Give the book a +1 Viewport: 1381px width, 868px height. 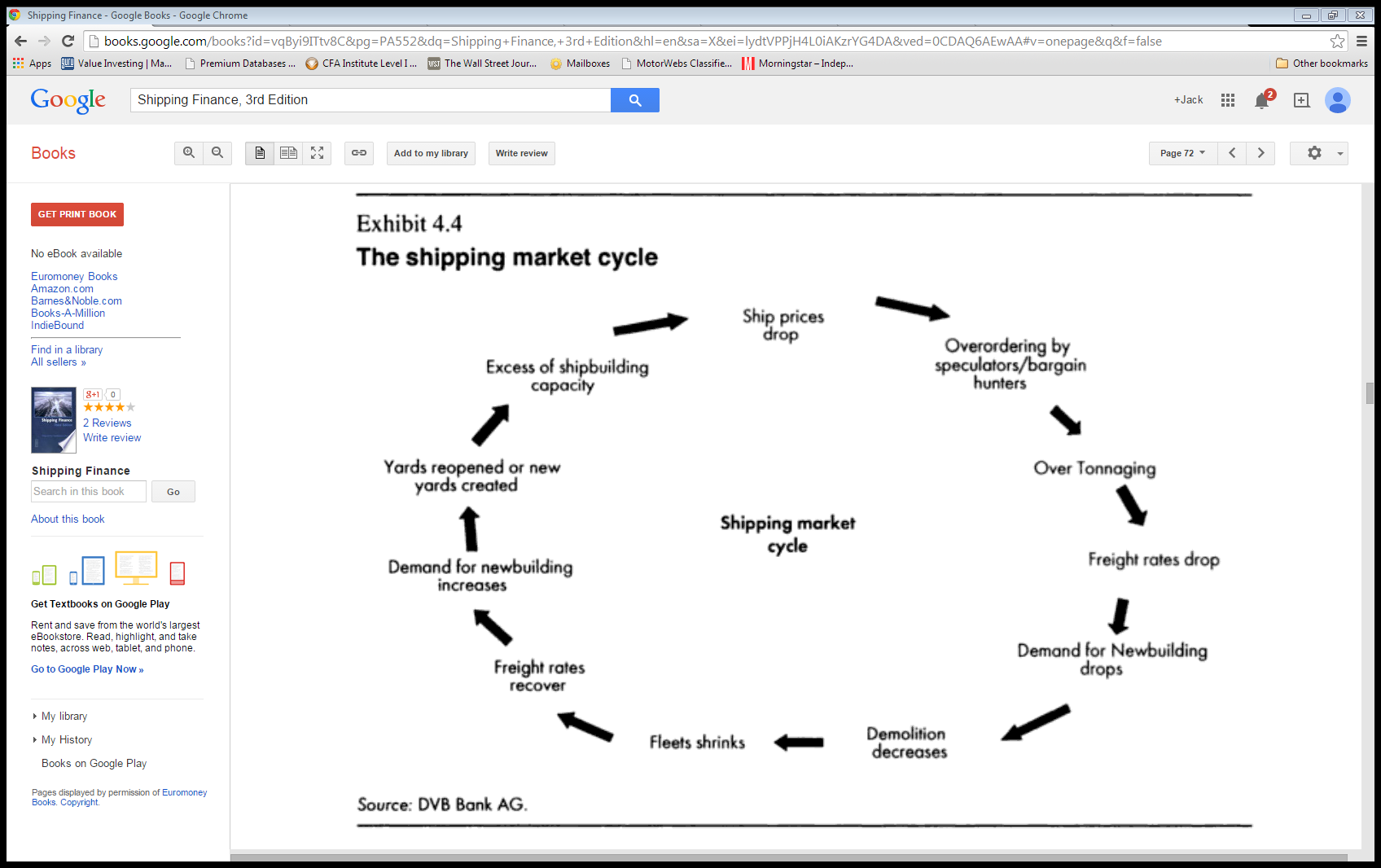point(92,394)
